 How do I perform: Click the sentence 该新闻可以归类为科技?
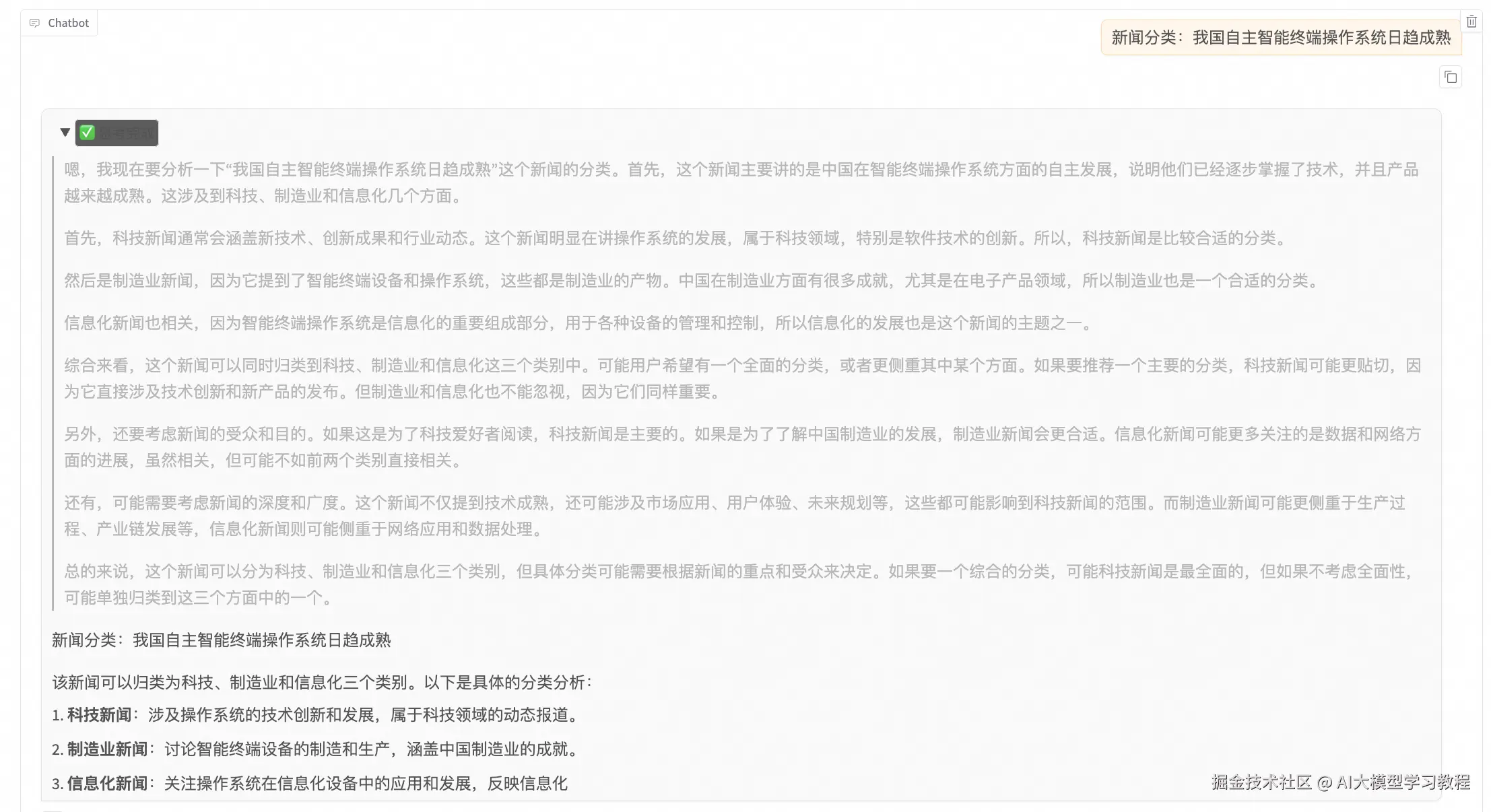point(323,683)
